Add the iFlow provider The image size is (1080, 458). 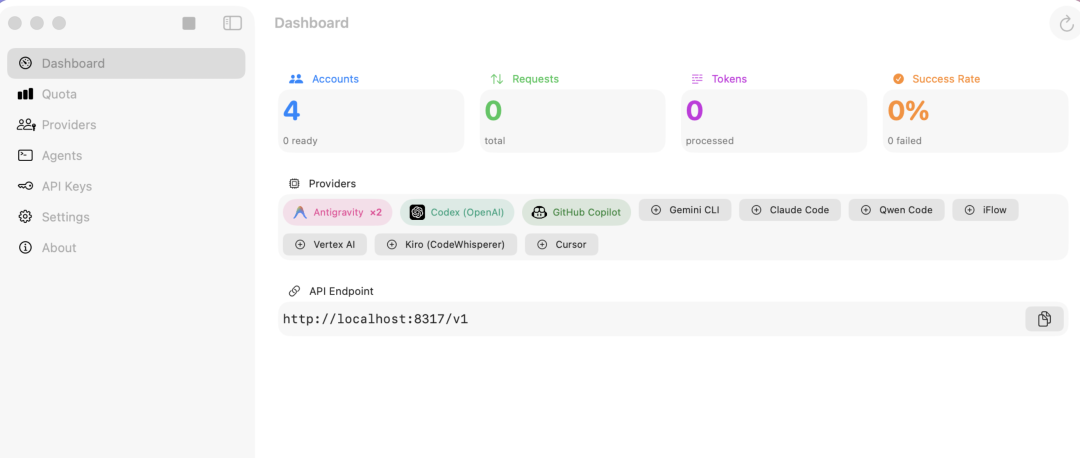tap(986, 210)
